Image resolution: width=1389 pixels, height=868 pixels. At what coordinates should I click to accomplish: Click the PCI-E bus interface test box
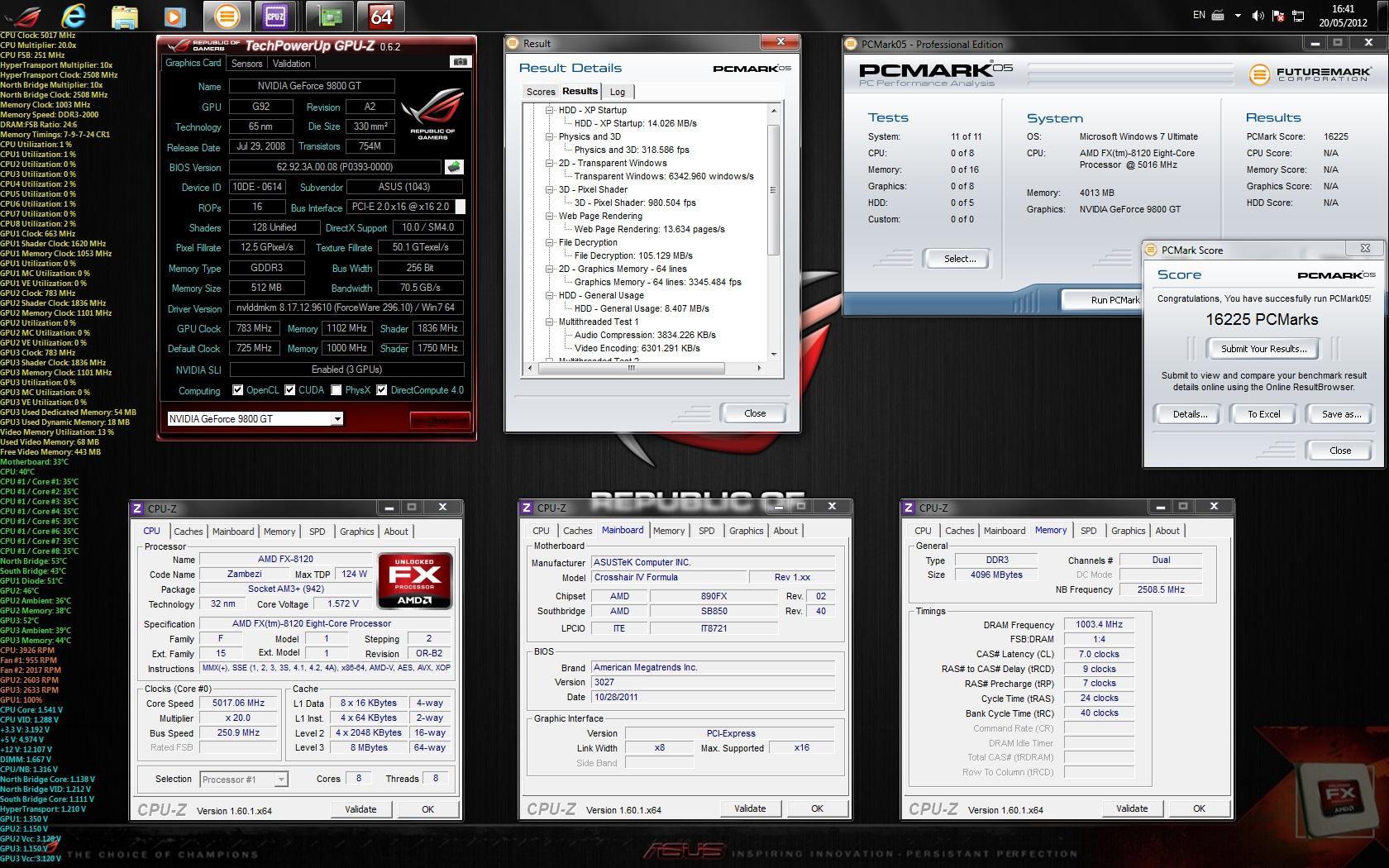tap(461, 207)
